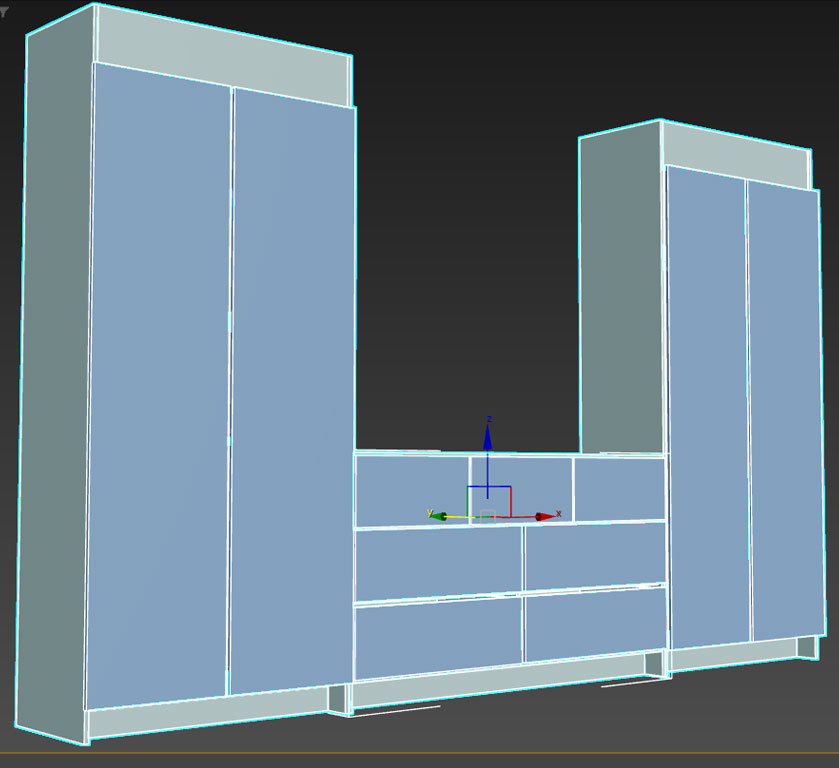
Task: Grab the blue Z-axis arrow of the gizmo
Action: click(x=487, y=438)
